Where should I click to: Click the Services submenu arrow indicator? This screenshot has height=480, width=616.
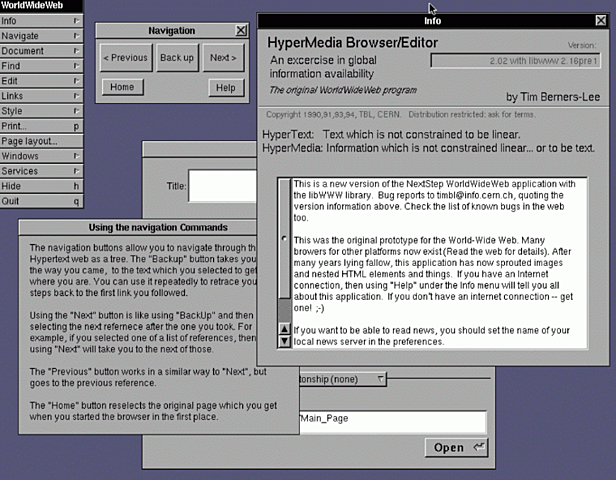click(77, 171)
